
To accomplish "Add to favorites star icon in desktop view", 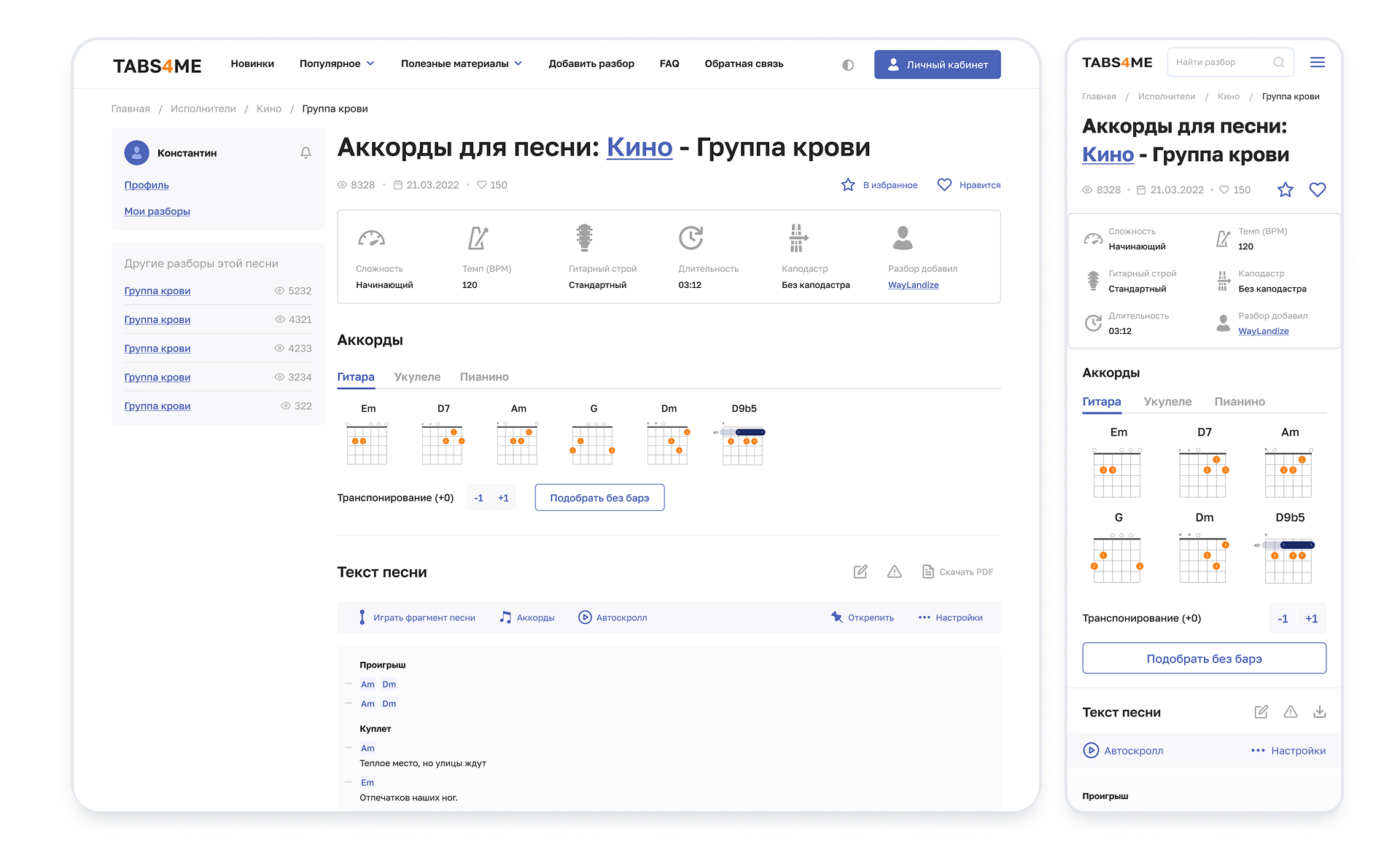I will [848, 185].
